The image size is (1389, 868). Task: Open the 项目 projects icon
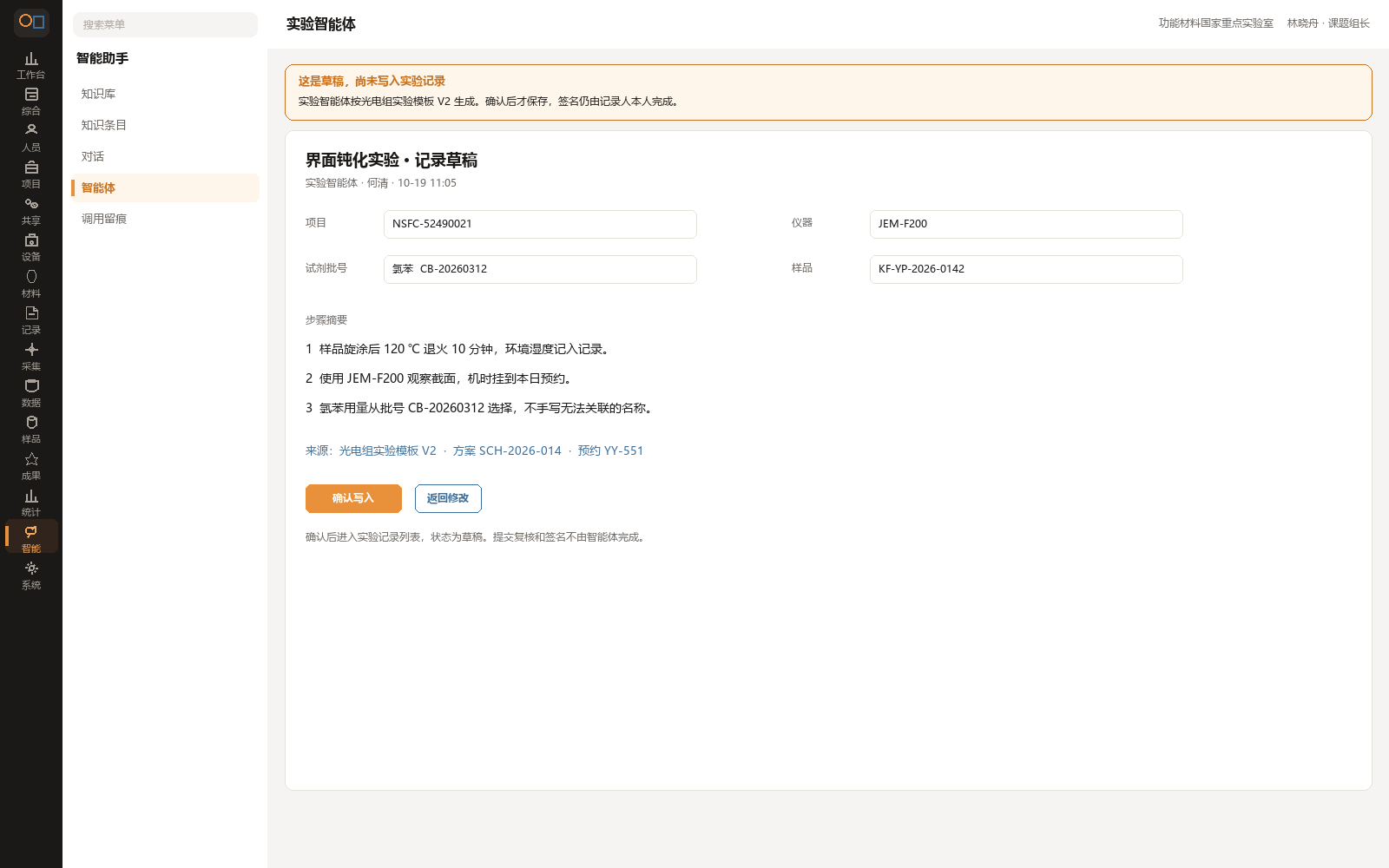[31, 174]
